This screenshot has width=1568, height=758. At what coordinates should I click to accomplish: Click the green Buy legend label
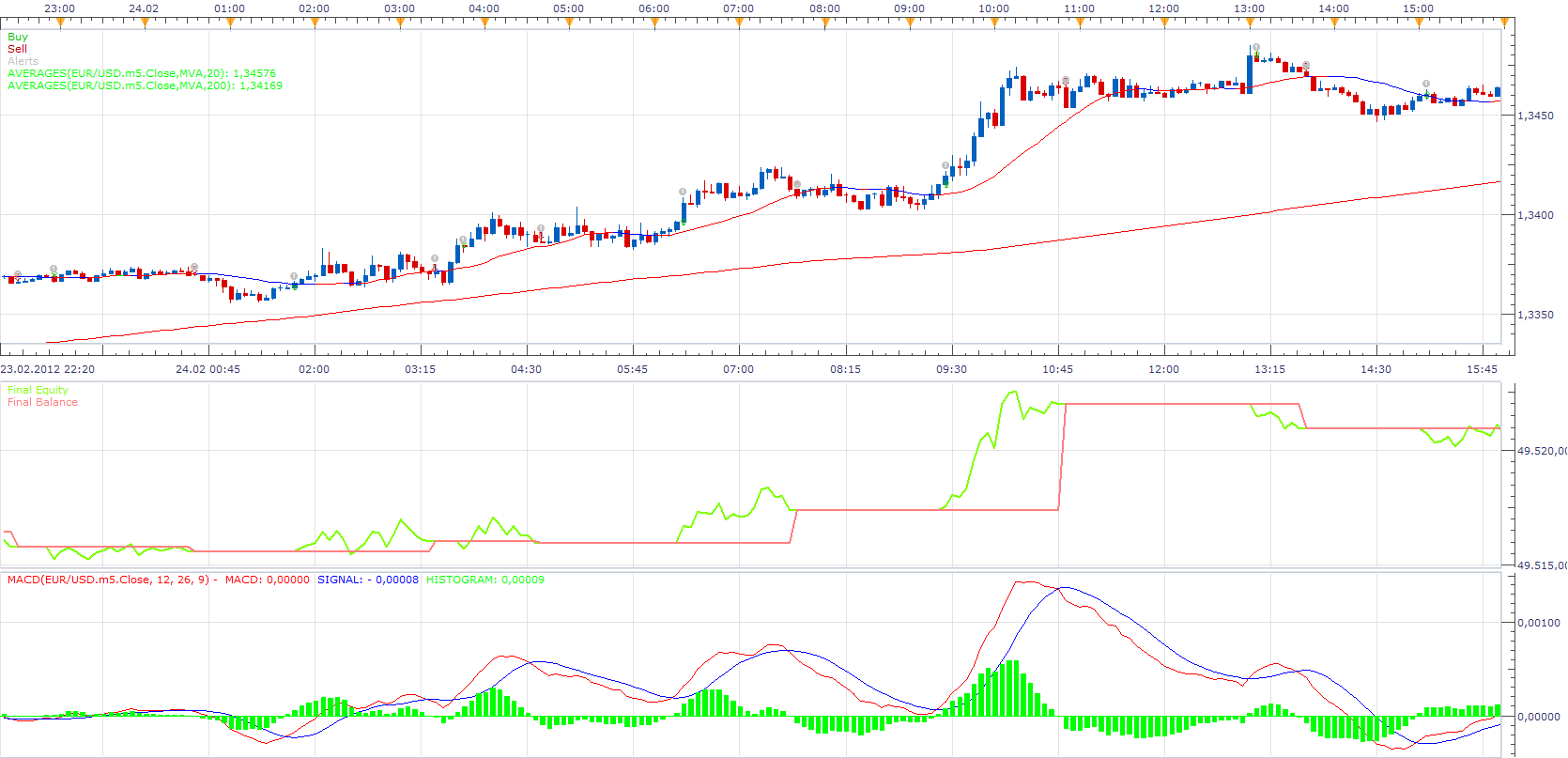18,37
